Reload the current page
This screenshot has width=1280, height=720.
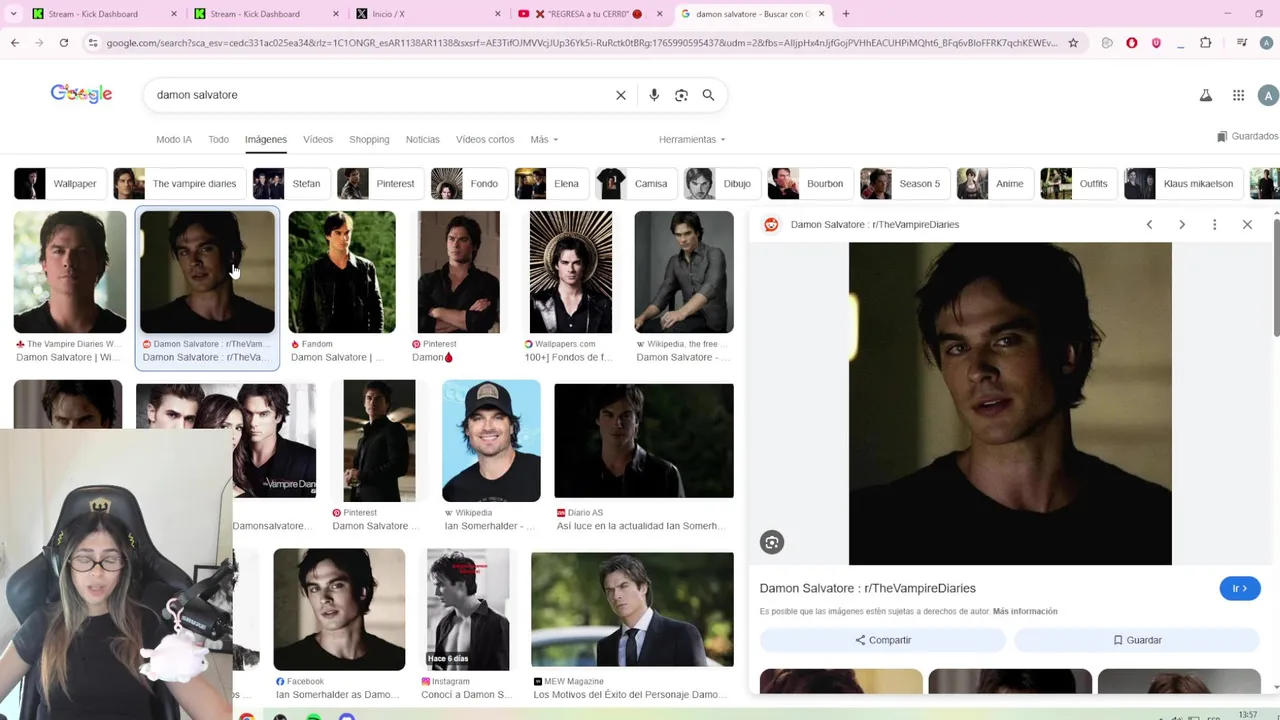click(64, 43)
